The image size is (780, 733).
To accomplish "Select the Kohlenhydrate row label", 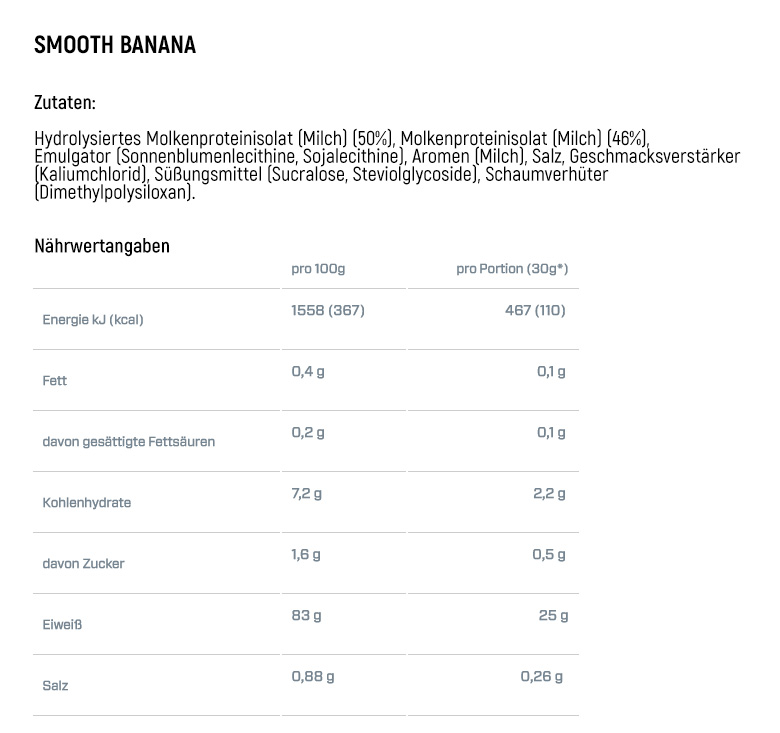I will coord(87,503).
